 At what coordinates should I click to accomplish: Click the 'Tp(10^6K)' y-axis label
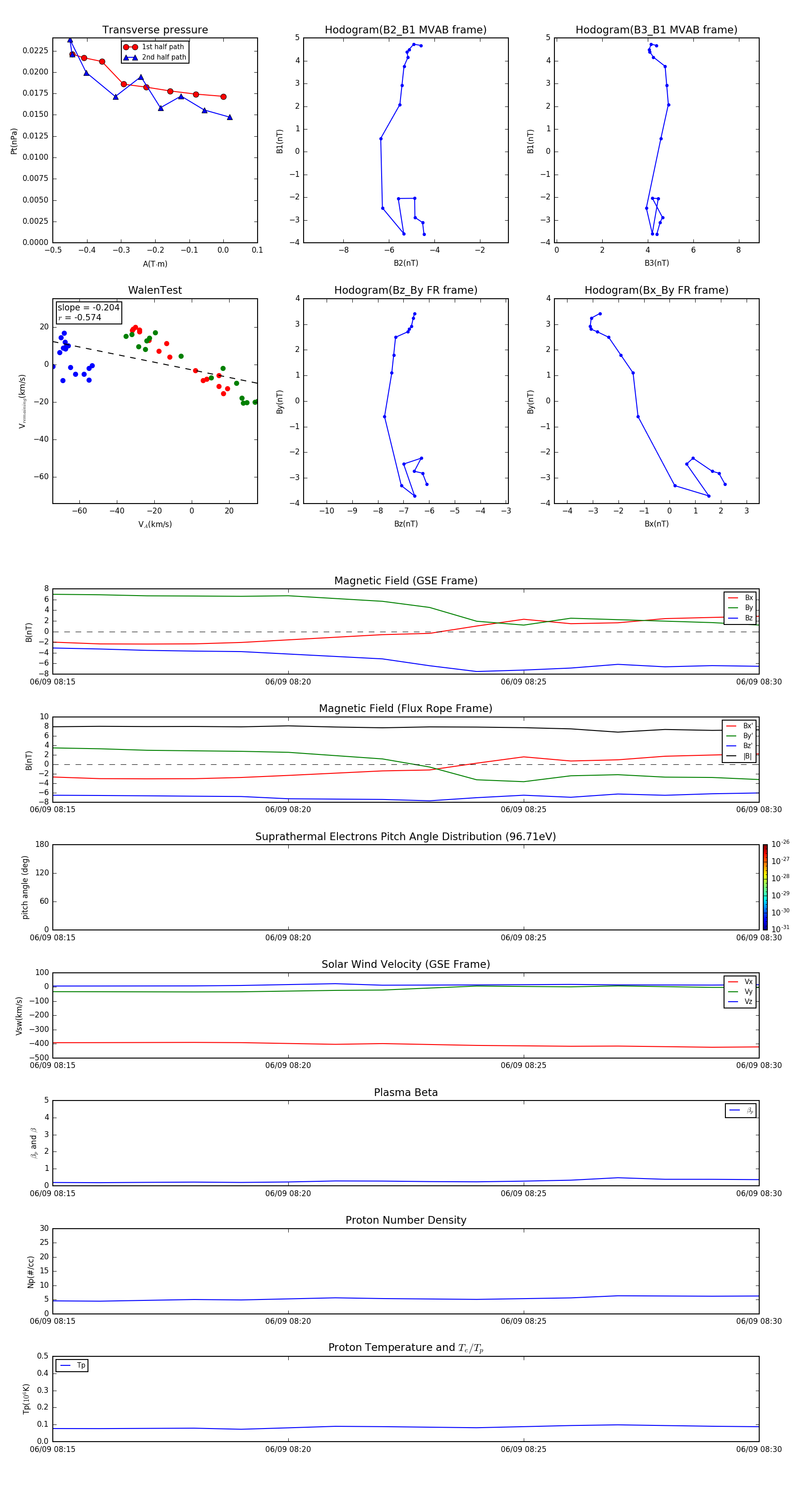(26, 1399)
